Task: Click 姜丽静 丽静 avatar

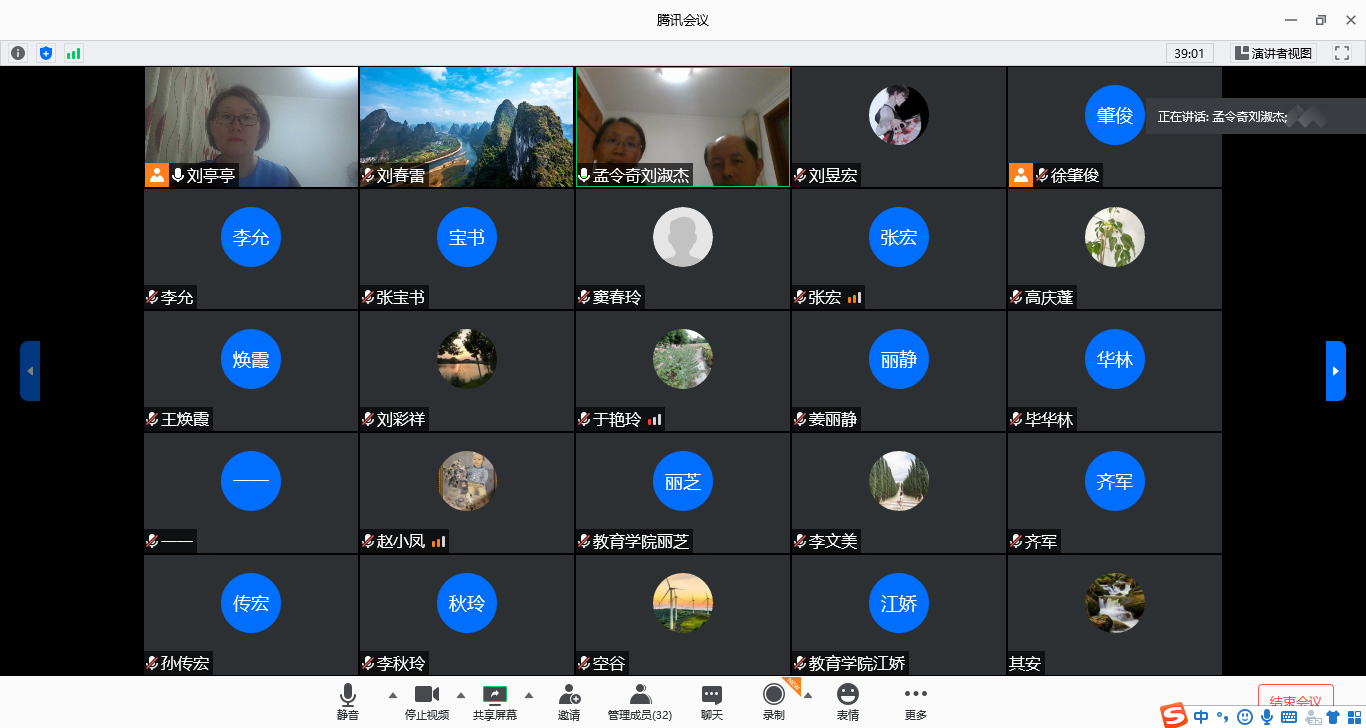Action: click(x=899, y=359)
